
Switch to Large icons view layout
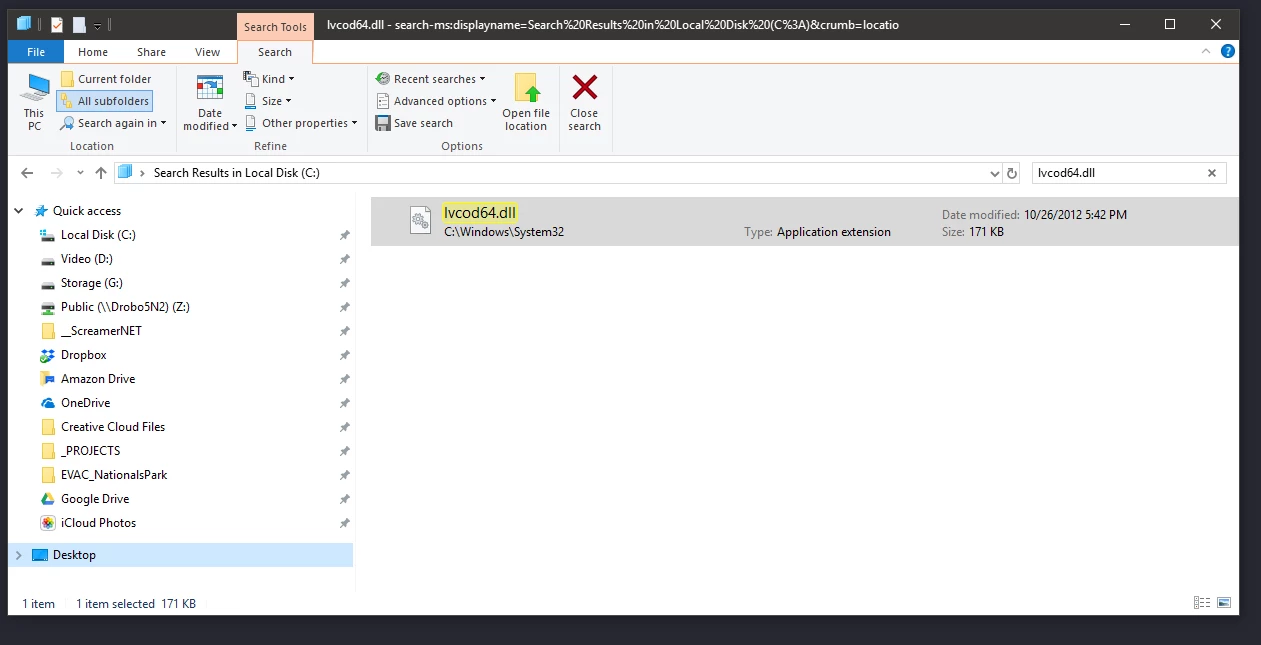click(x=1224, y=603)
